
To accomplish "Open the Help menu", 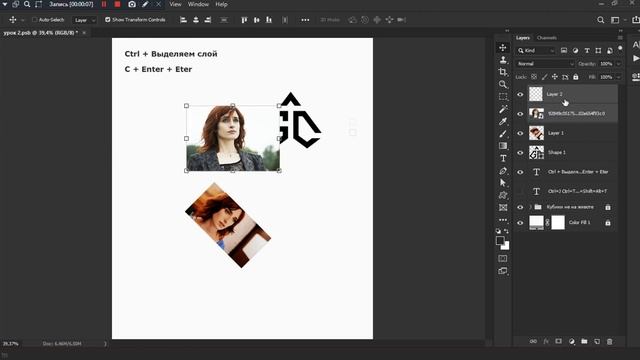I will click(x=221, y=4).
